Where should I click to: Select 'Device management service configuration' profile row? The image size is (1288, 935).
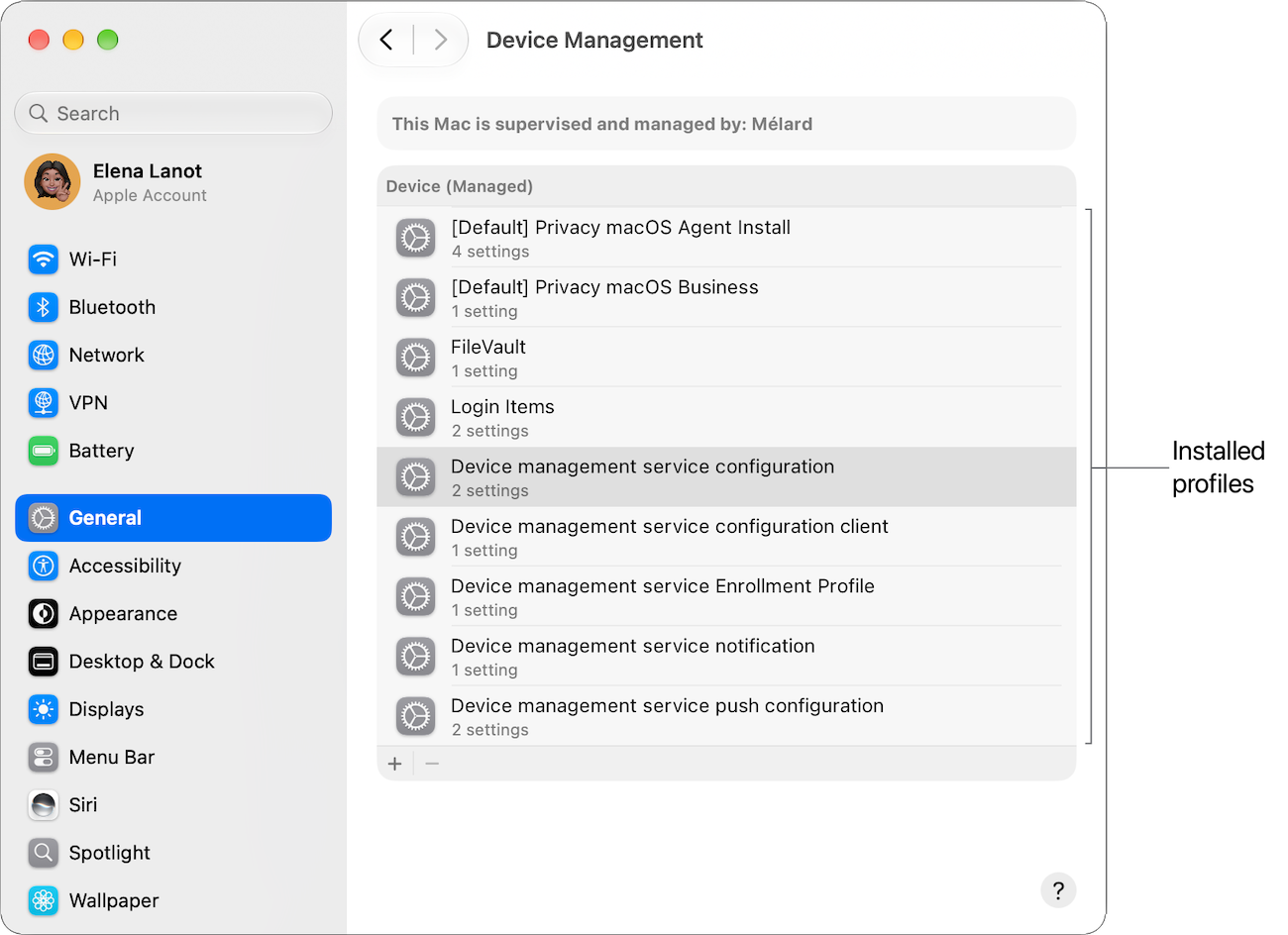point(726,477)
